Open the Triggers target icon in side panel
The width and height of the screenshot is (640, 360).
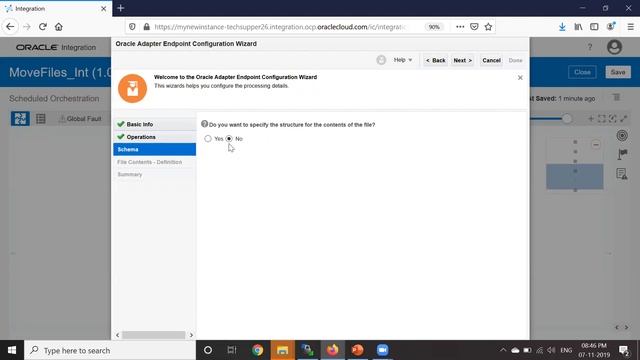point(622,136)
